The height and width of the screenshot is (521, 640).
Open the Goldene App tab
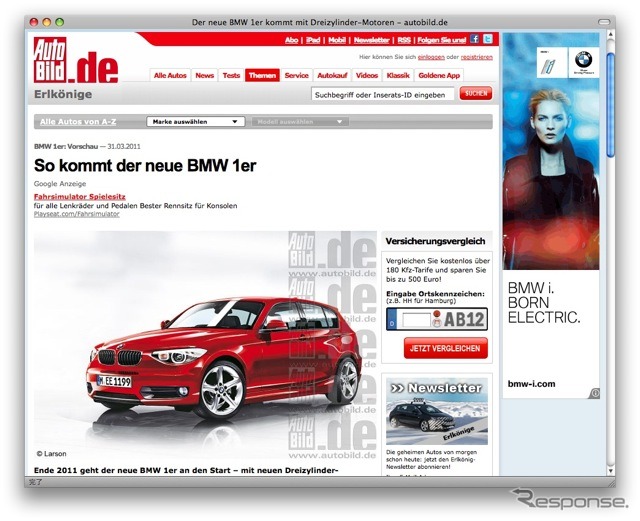pyautogui.click(x=439, y=75)
